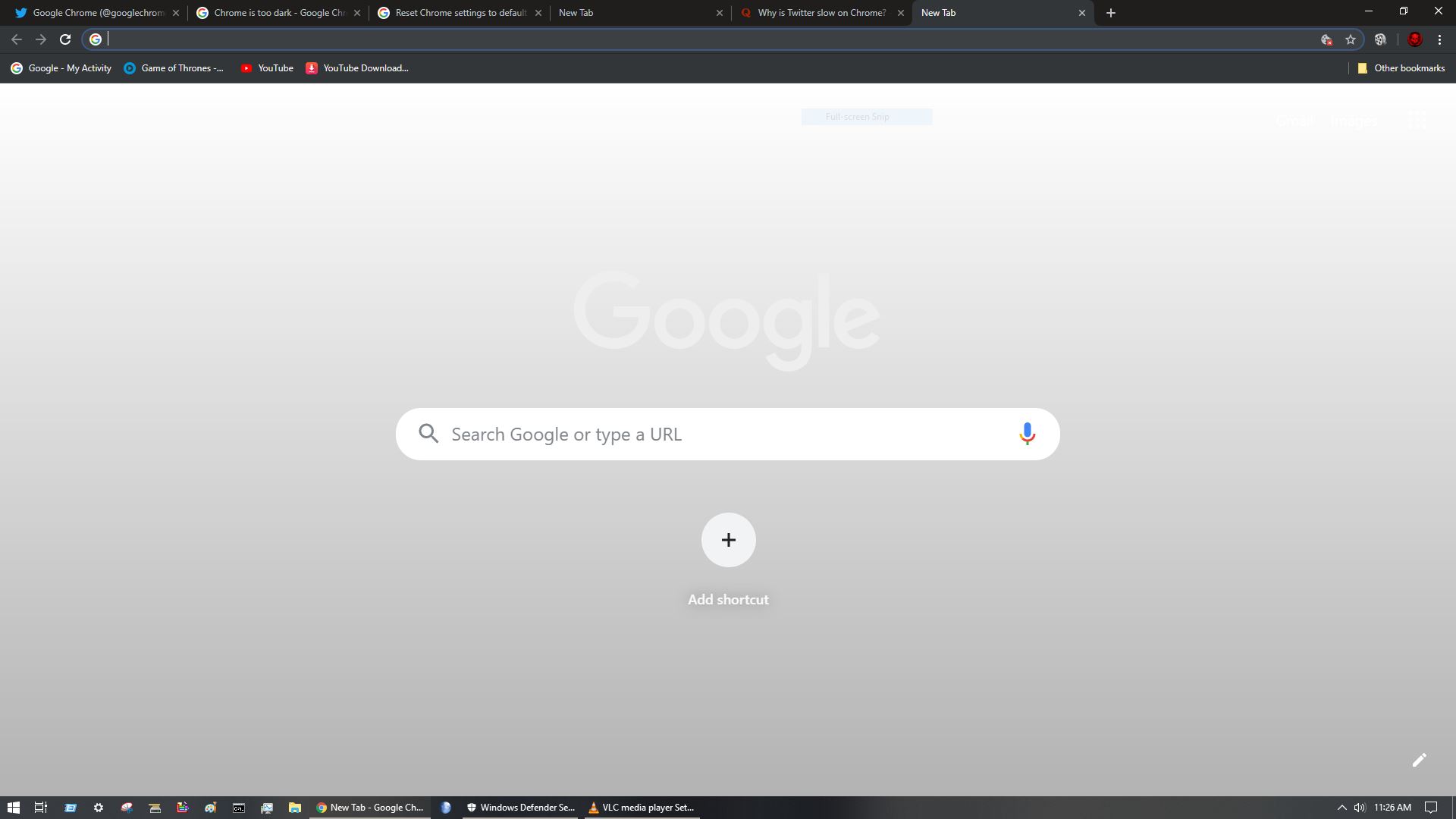Open the YouTube bookmark
Image resolution: width=1456 pixels, height=819 pixels.
pyautogui.click(x=267, y=68)
